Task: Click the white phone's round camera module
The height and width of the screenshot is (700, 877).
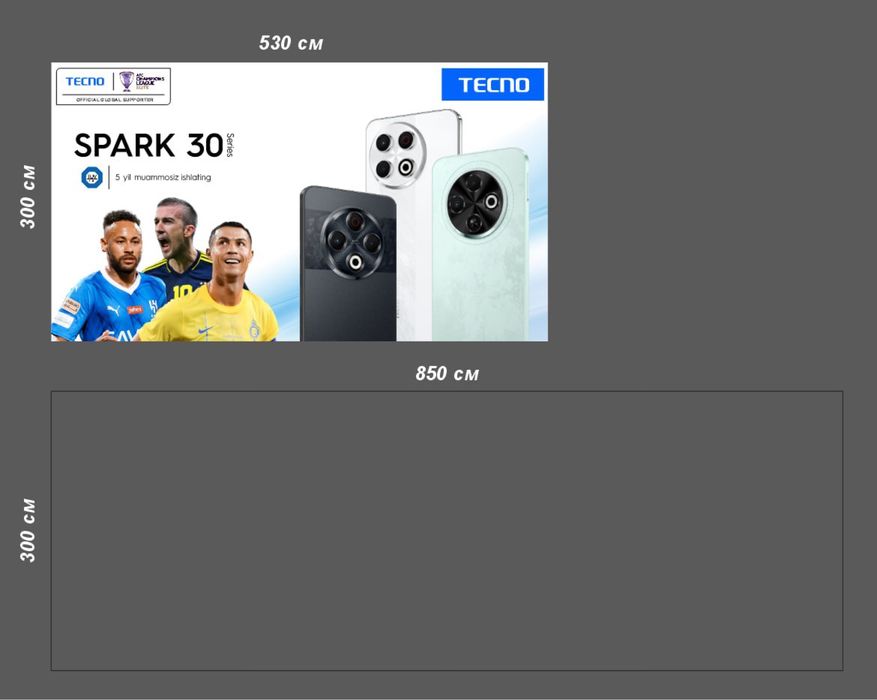Action: 398,154
